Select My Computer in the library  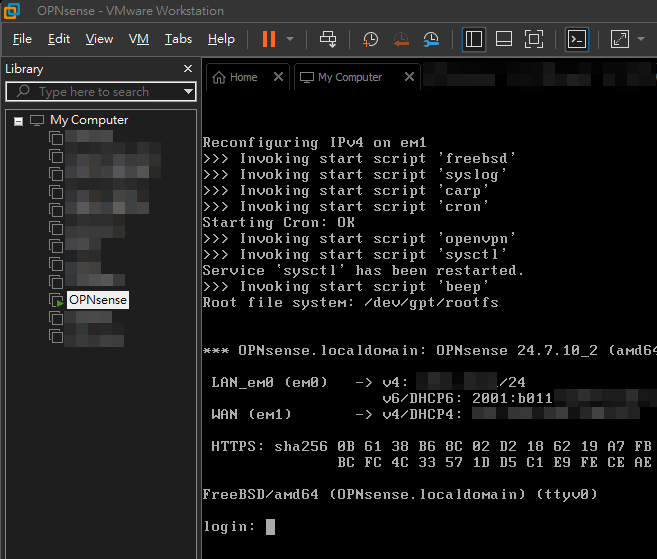89,120
